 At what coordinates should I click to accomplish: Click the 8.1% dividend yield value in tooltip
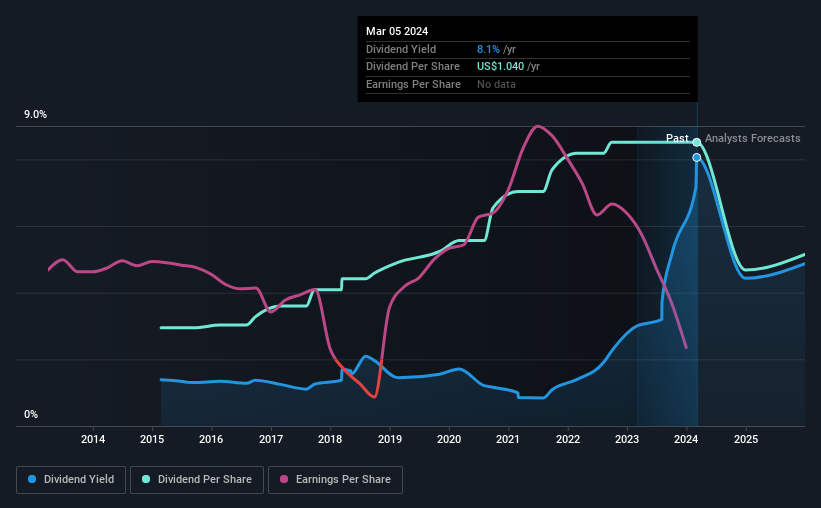488,49
